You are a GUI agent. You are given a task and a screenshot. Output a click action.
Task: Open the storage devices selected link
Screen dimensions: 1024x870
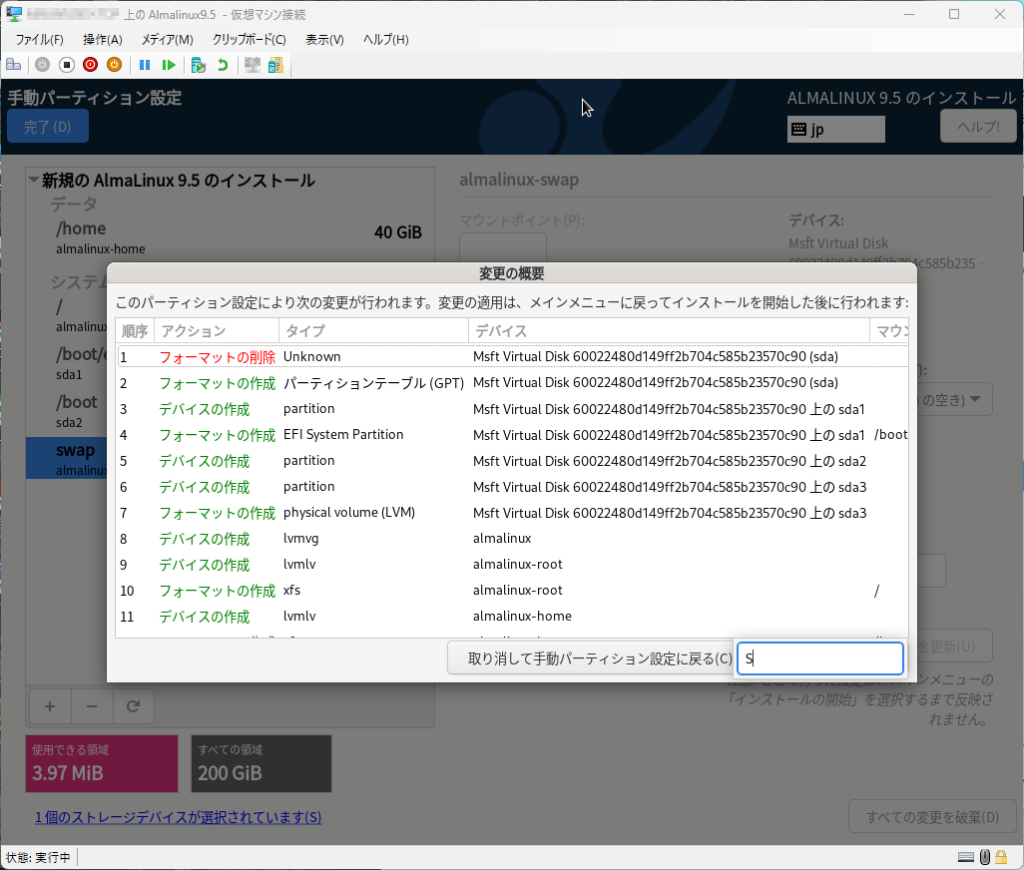coord(178,817)
